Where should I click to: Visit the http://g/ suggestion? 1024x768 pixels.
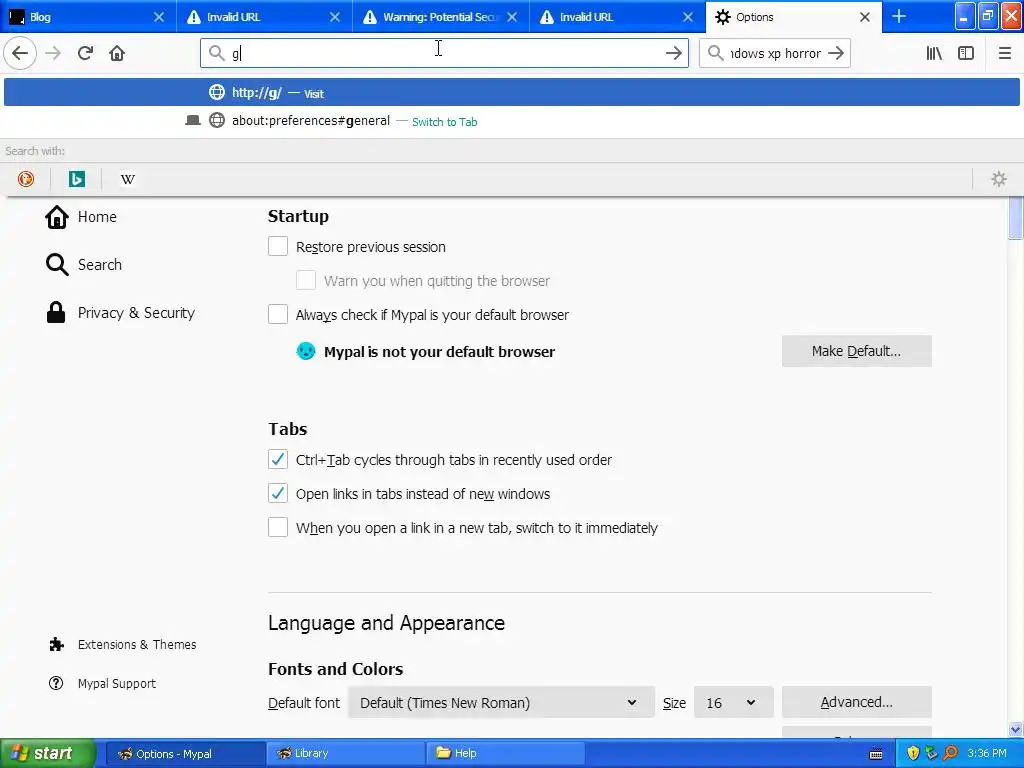pos(512,92)
